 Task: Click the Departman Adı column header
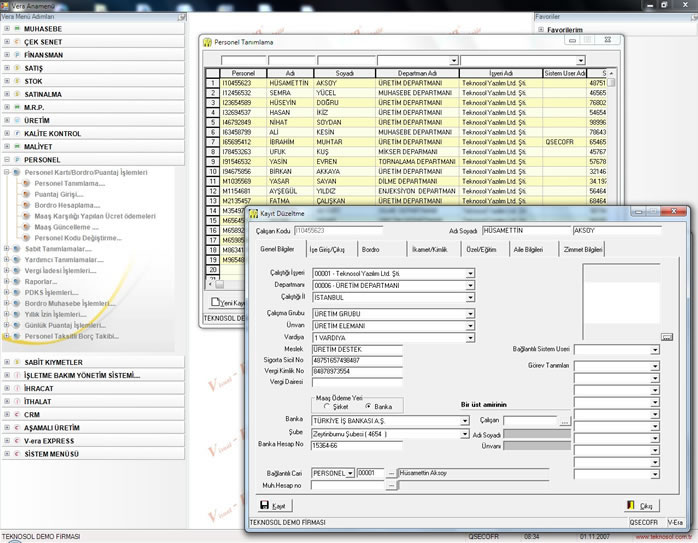click(x=417, y=73)
